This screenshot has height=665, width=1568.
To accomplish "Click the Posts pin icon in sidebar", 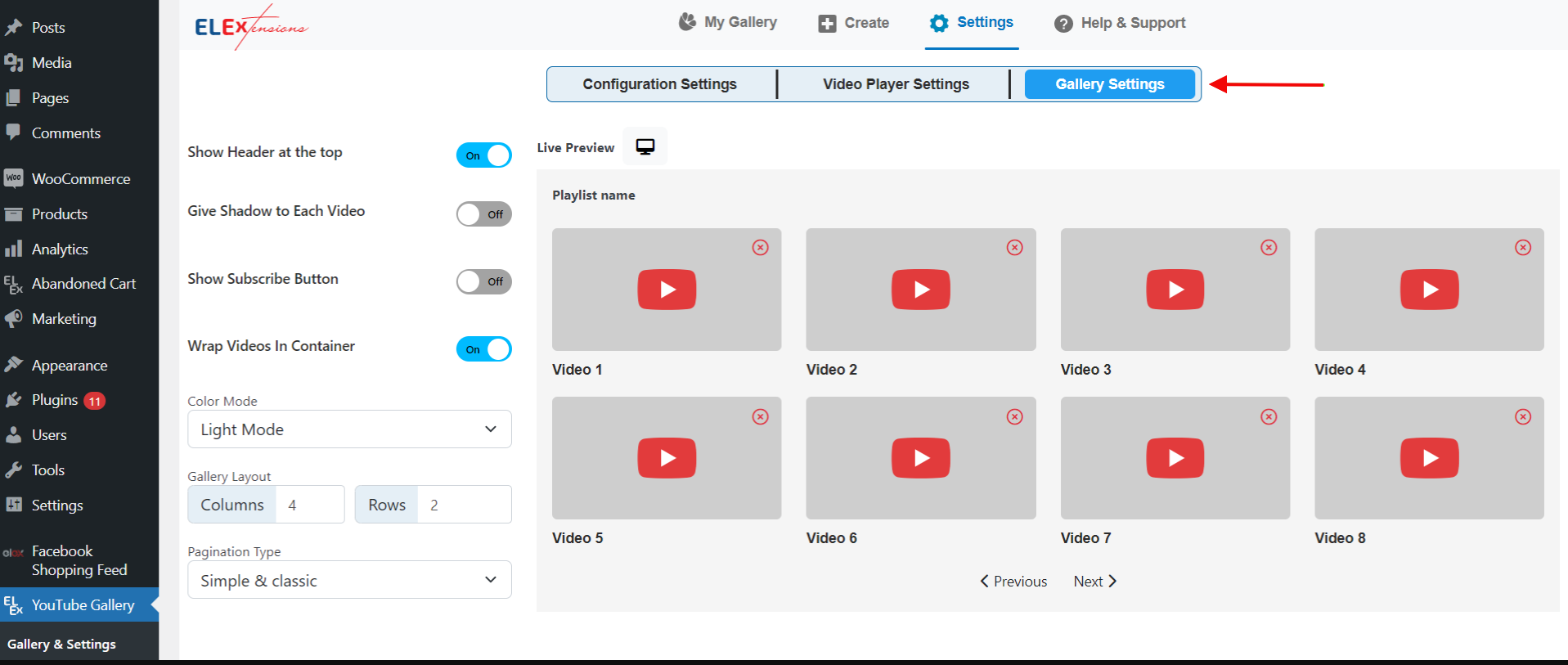I will pos(13,27).
